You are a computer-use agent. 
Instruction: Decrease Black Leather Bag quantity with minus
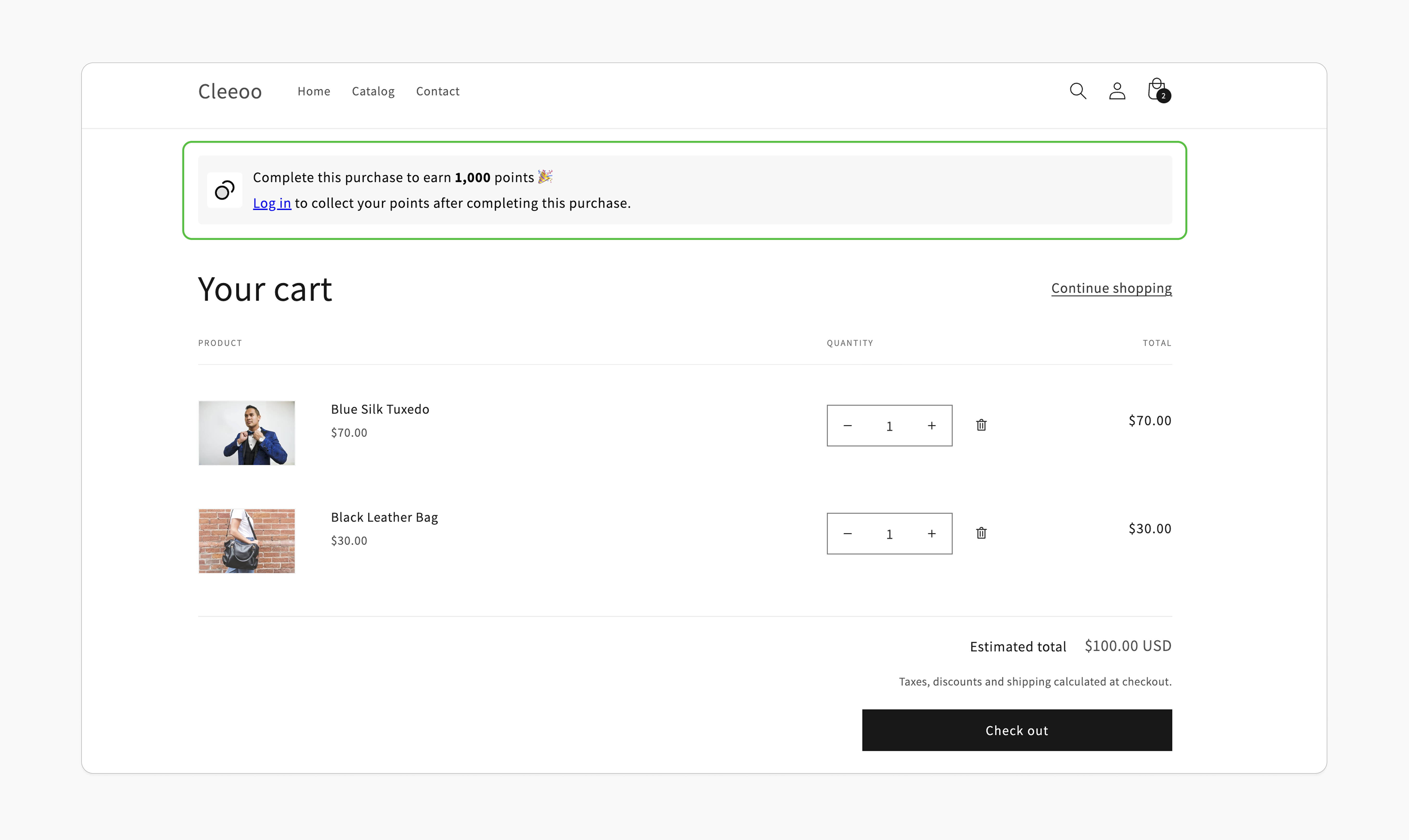click(x=847, y=533)
